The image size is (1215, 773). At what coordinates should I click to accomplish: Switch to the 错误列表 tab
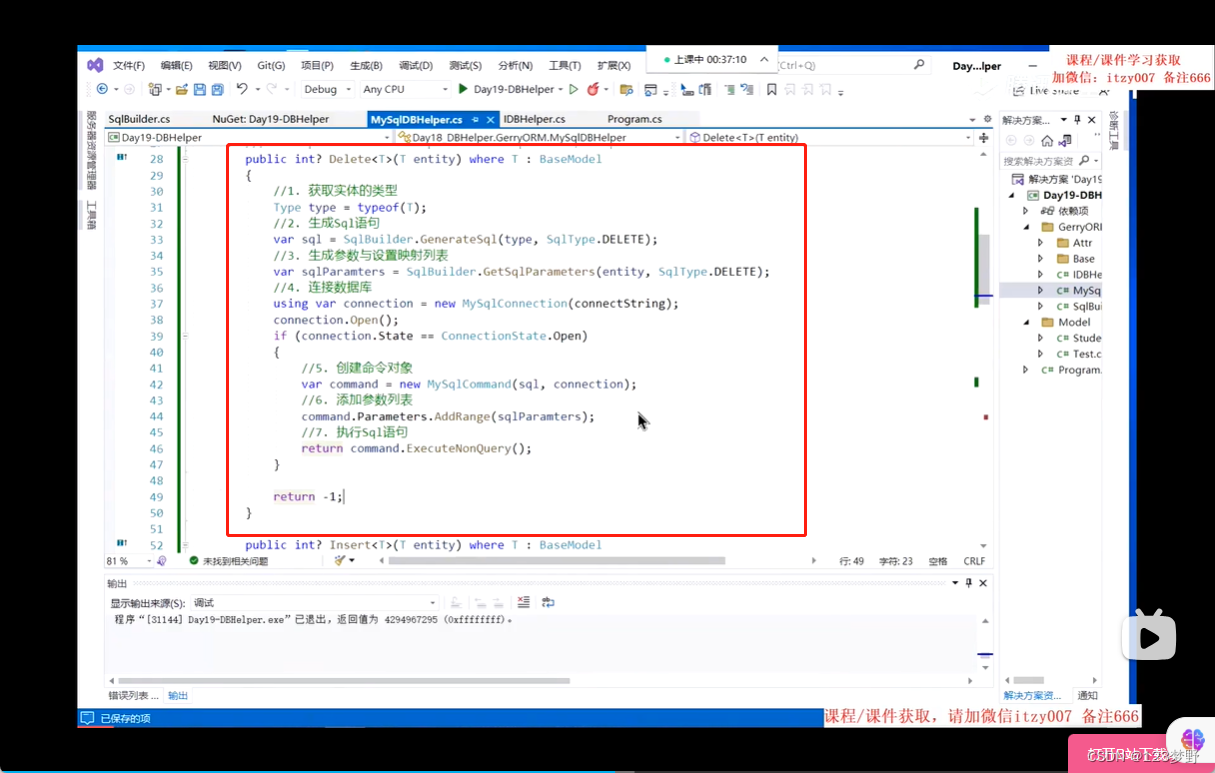tap(133, 695)
